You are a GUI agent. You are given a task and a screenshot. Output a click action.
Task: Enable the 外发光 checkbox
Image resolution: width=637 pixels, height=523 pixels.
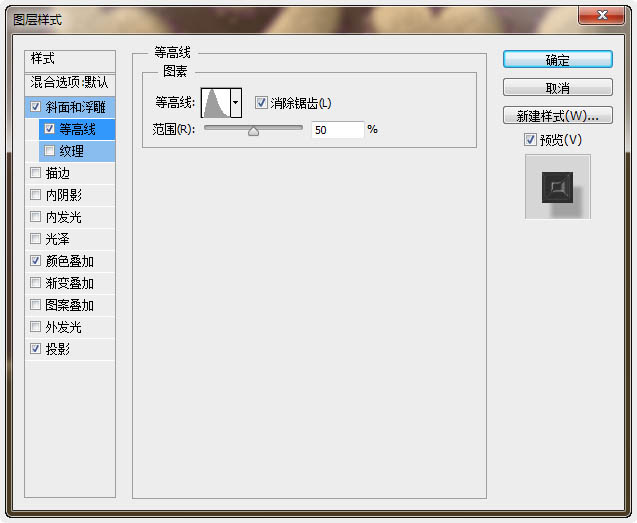coord(35,326)
